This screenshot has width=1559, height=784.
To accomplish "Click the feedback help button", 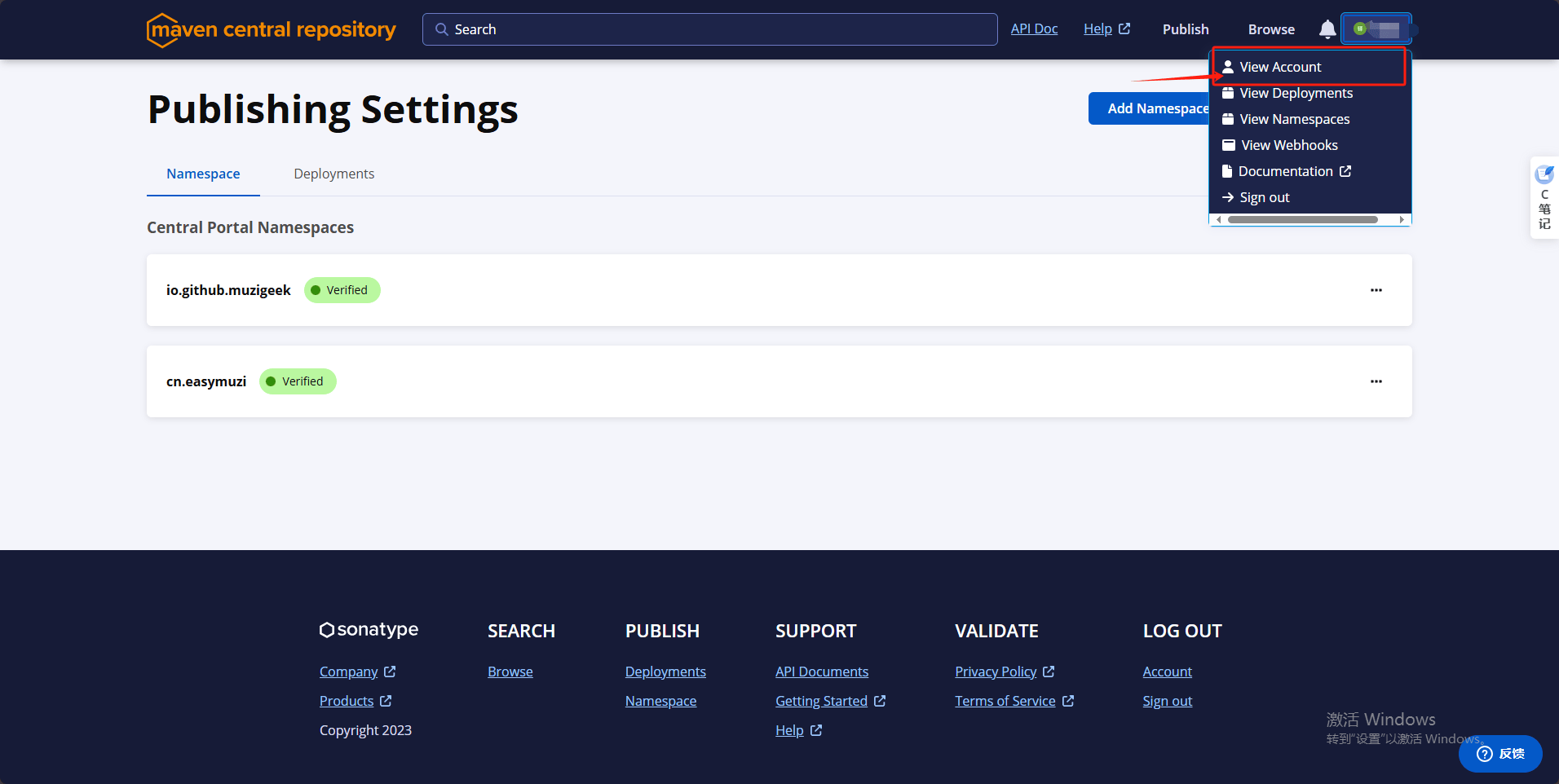I will [1500, 754].
